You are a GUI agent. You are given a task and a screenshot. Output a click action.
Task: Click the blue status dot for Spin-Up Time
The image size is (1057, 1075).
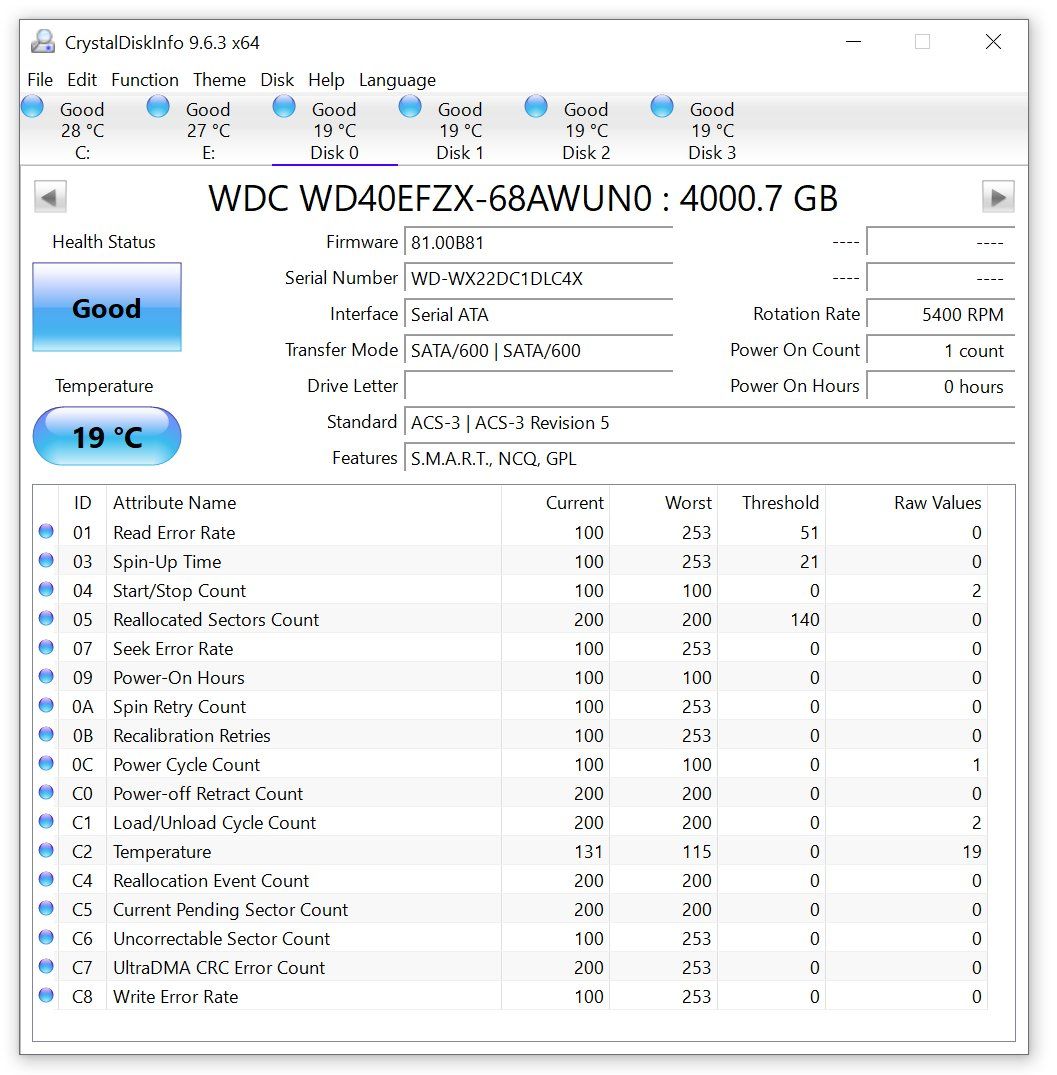tap(46, 560)
